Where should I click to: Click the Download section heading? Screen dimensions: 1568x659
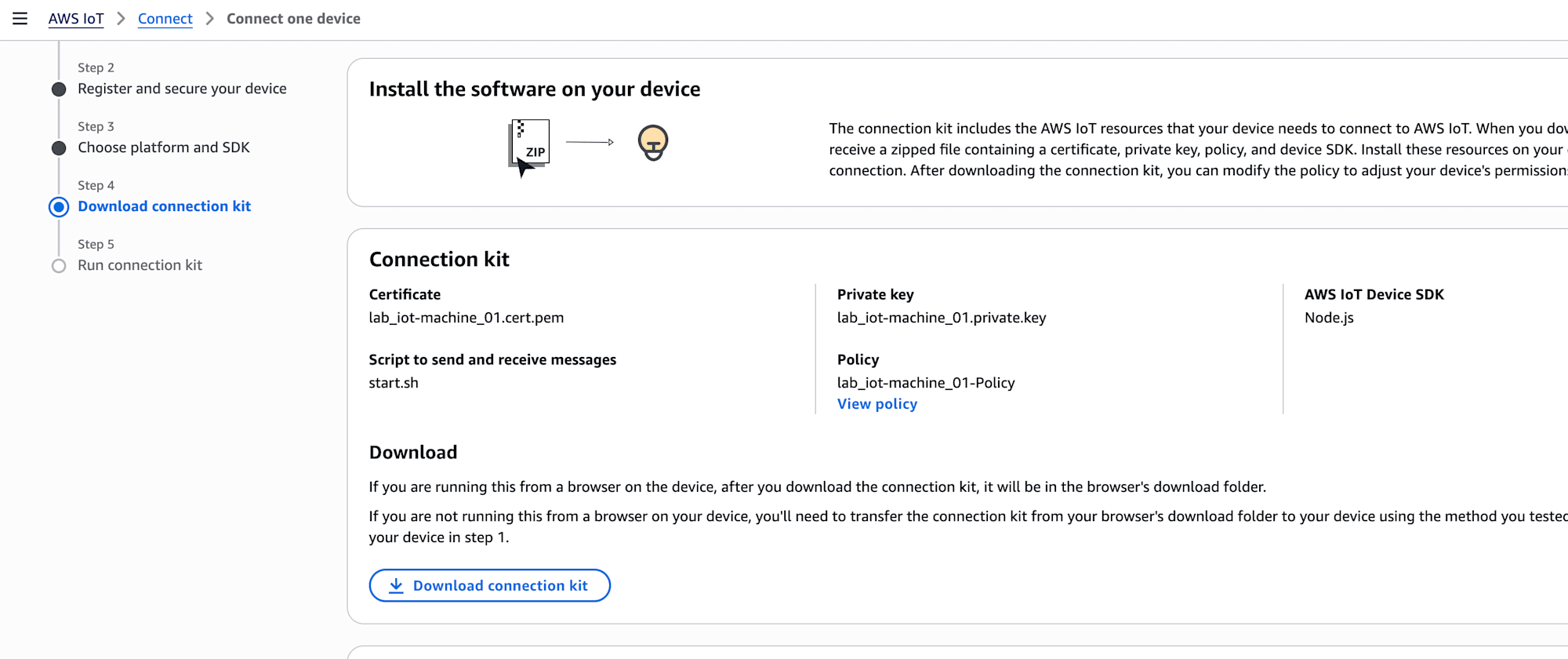pyautogui.click(x=413, y=453)
